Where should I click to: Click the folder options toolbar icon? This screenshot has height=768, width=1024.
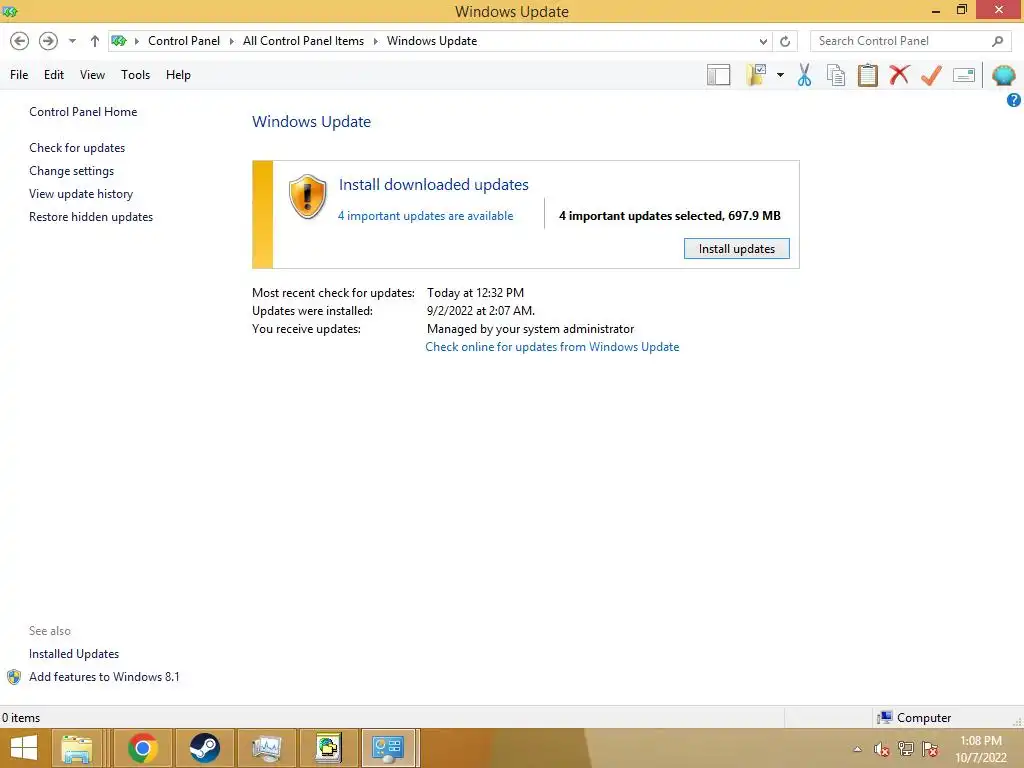pos(756,75)
